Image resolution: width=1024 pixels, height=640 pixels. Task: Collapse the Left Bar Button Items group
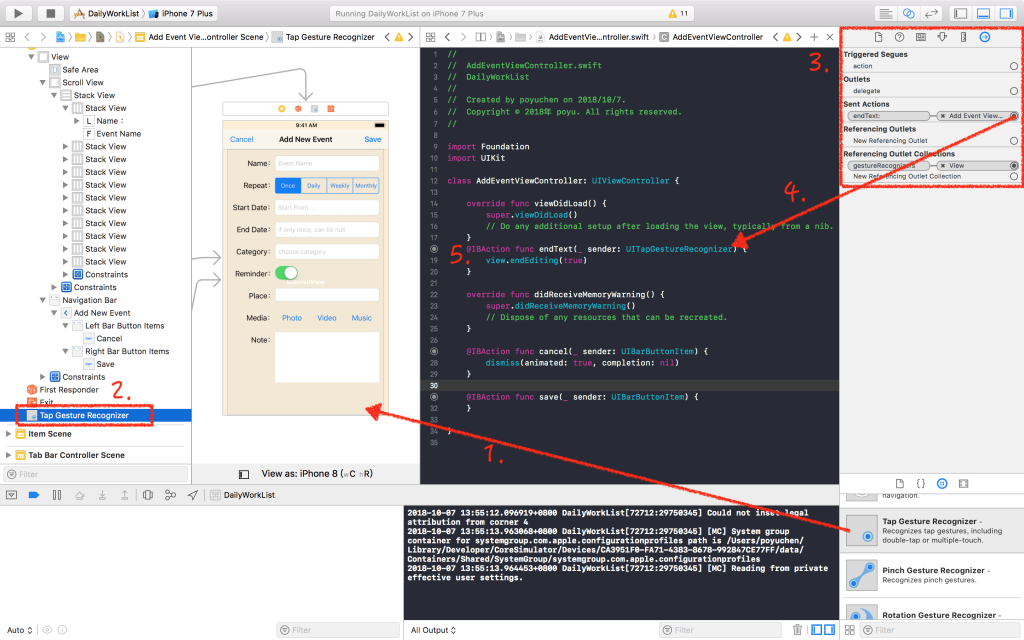point(65,325)
